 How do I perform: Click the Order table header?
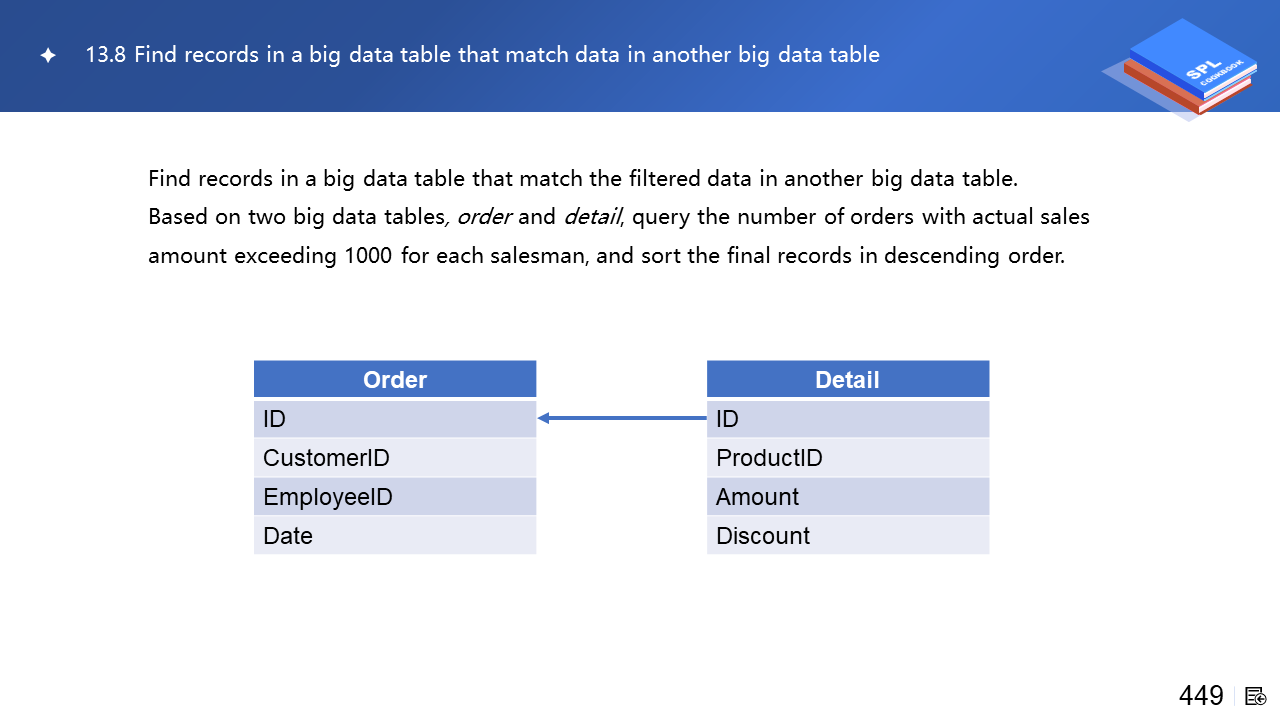click(395, 380)
